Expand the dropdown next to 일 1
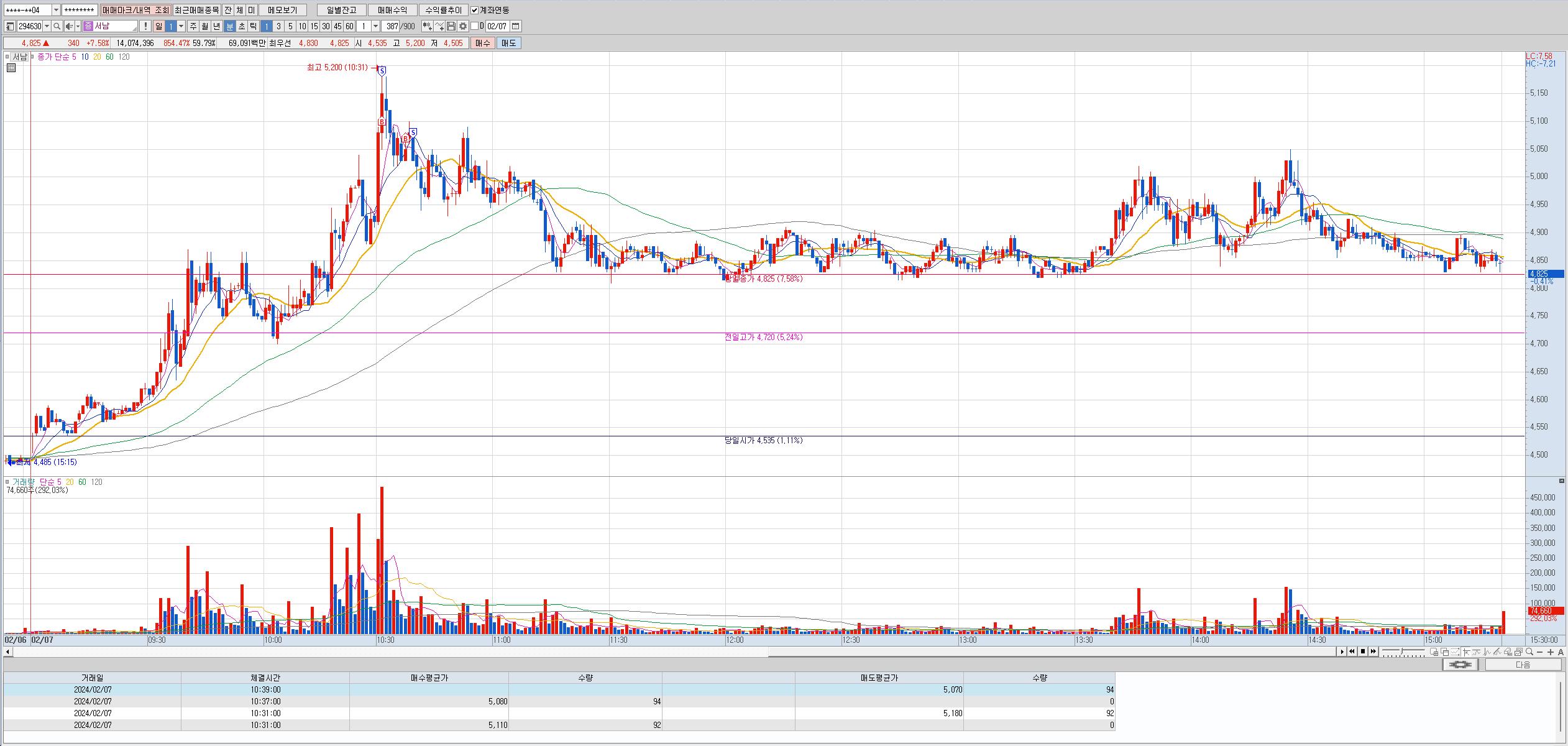The height and width of the screenshot is (746, 1568). [x=181, y=26]
